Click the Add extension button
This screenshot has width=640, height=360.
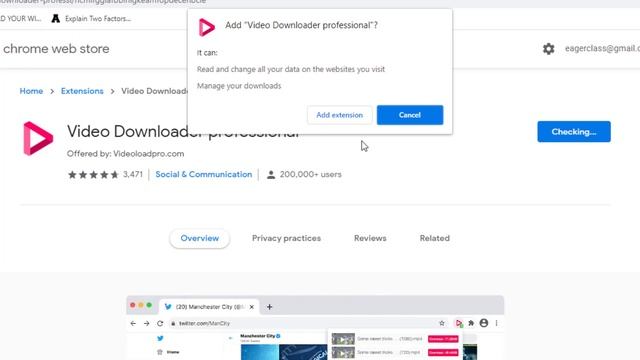point(340,115)
